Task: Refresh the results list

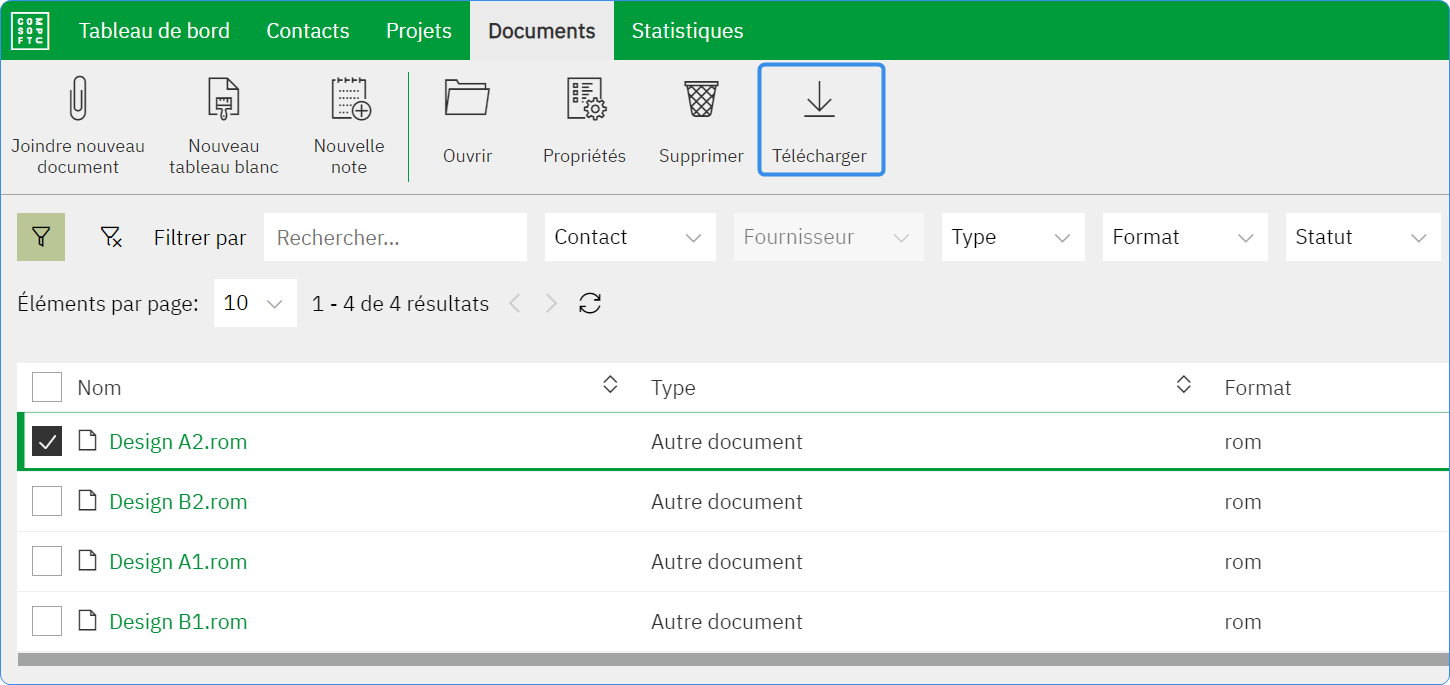Action: pos(590,304)
